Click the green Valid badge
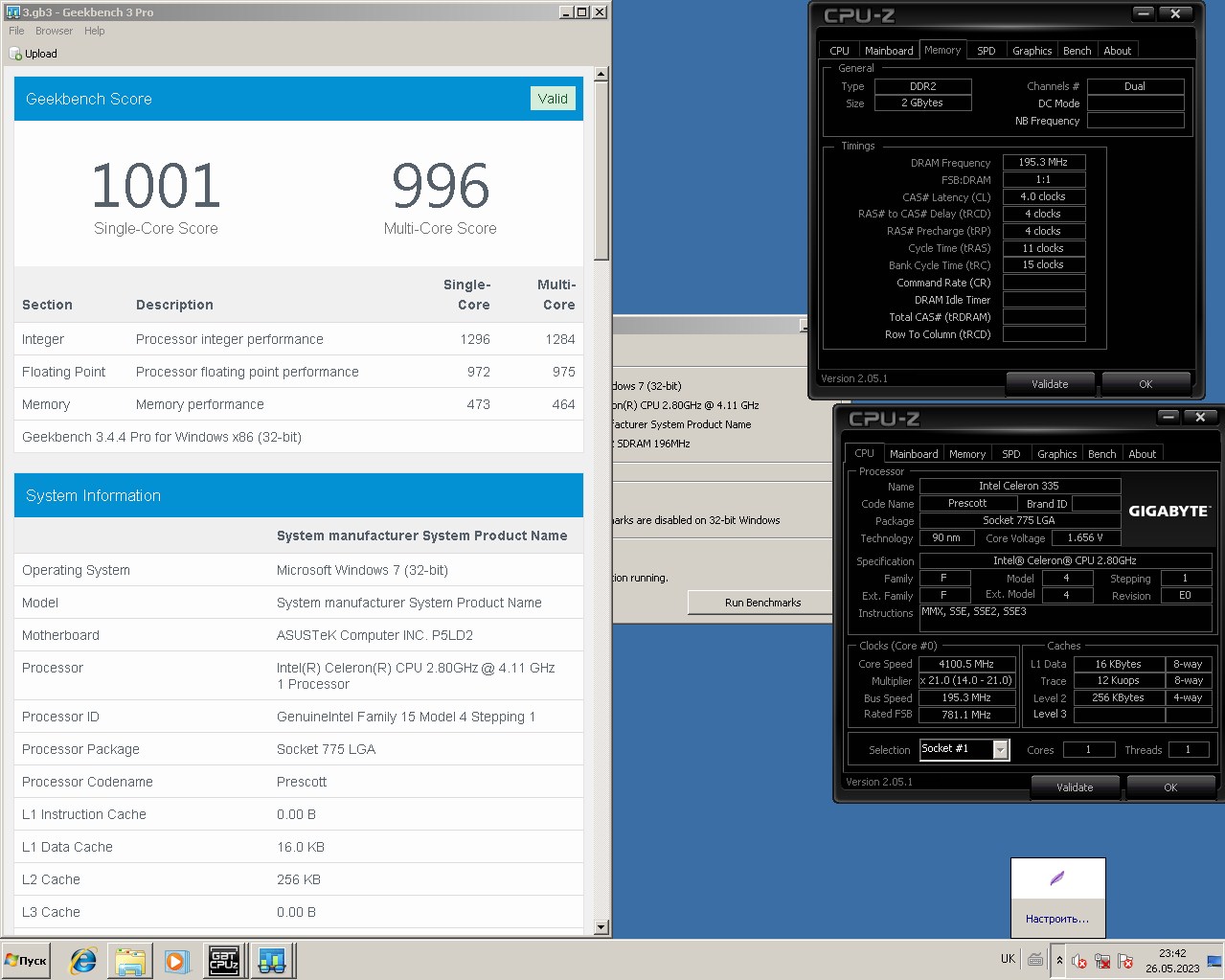Screen dimensions: 1225x980 point(553,99)
